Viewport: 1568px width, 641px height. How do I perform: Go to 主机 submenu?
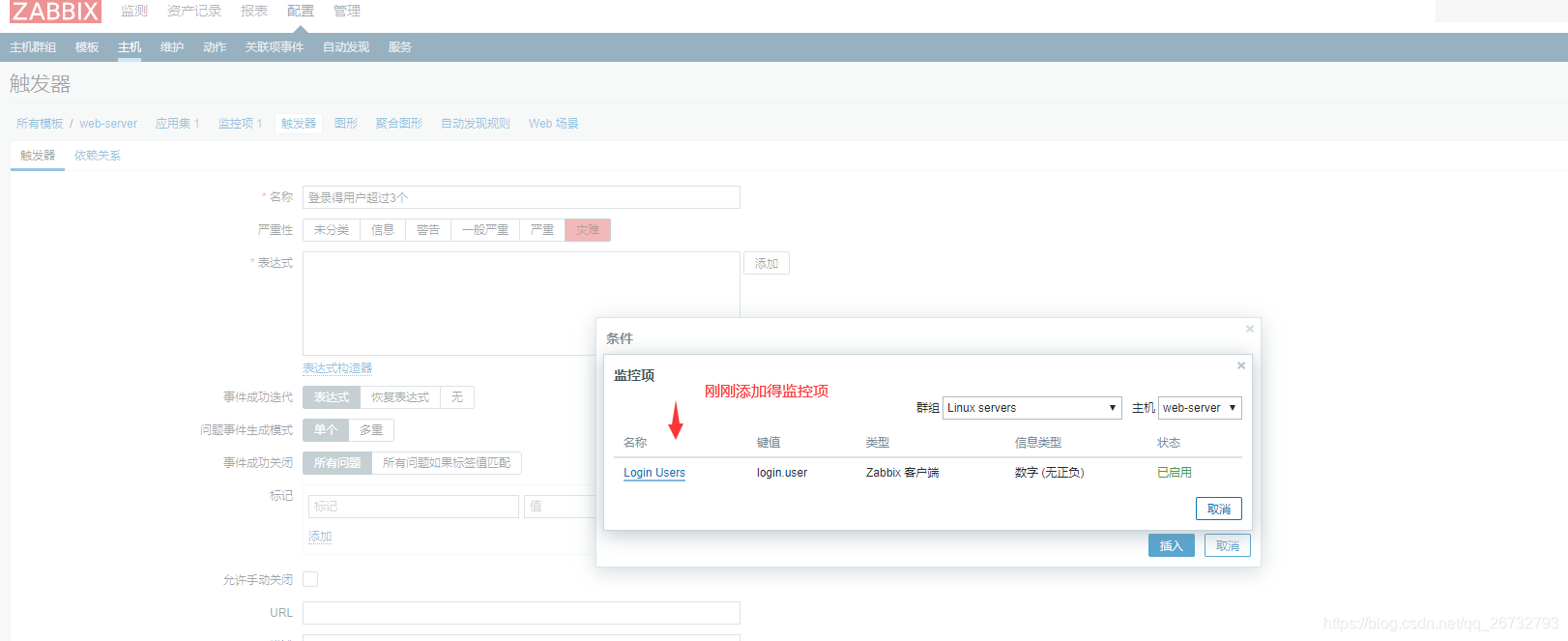click(130, 47)
